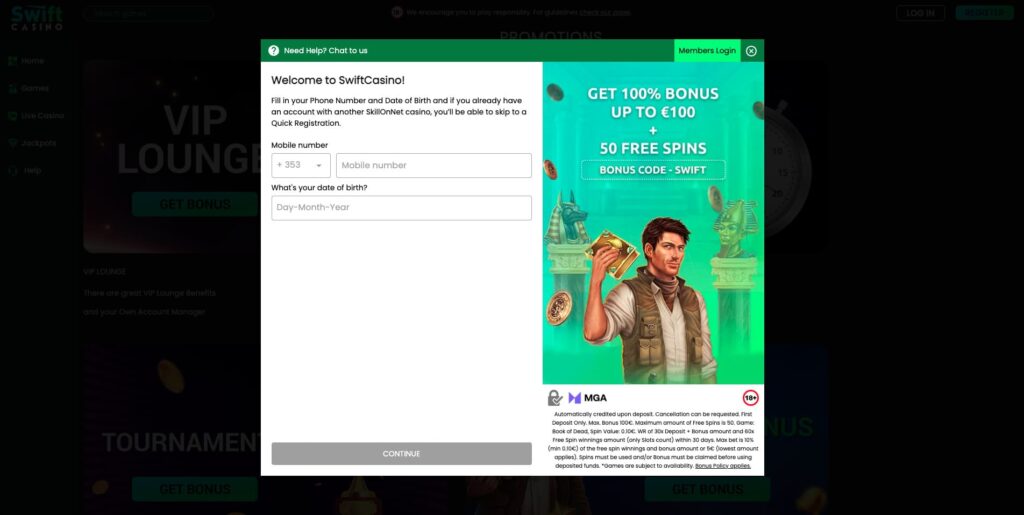Click the BONUS CODE - SWIFT box
This screenshot has width=1024, height=515.
coord(653,170)
